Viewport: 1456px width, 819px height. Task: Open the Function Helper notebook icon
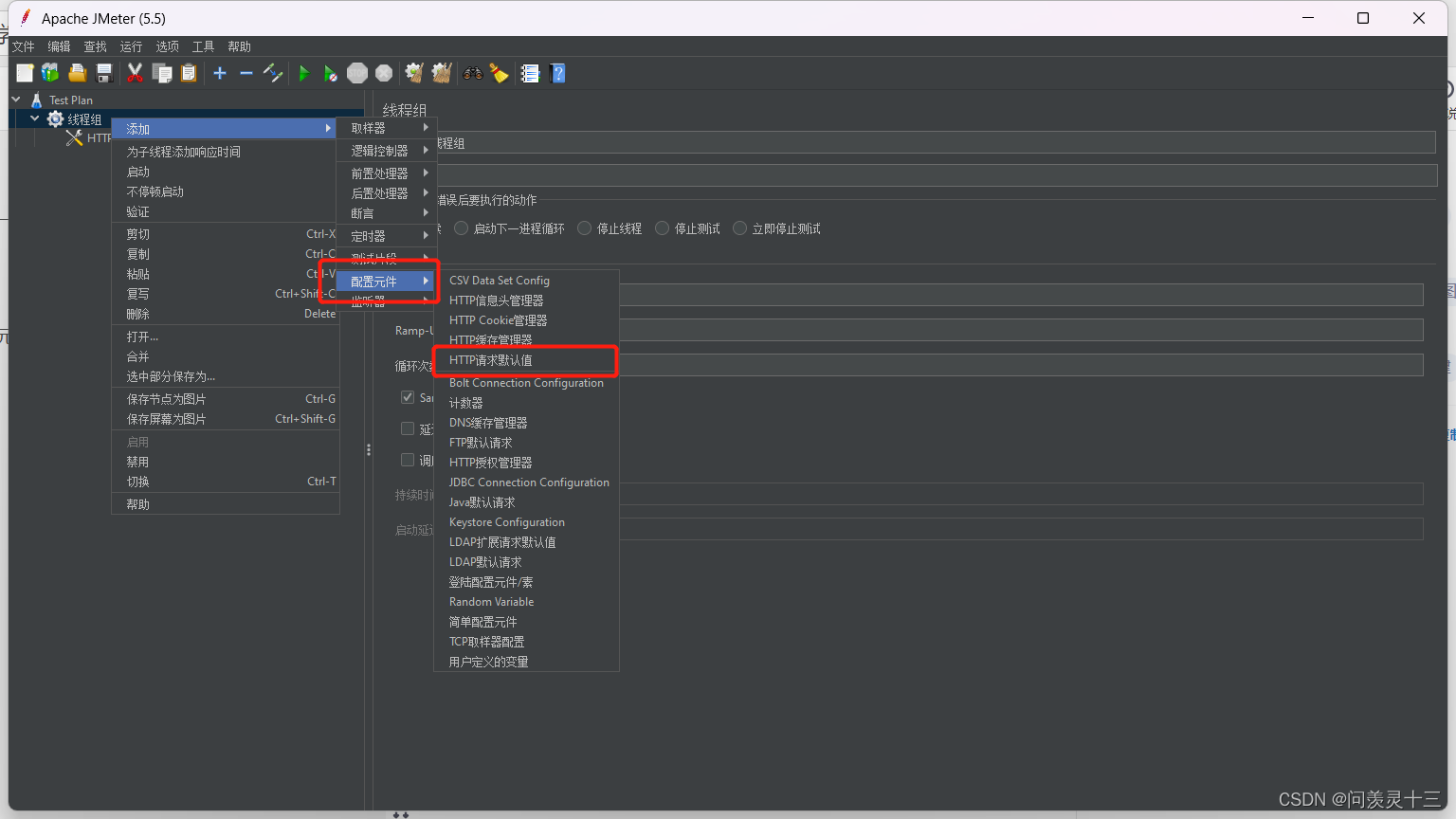point(530,73)
